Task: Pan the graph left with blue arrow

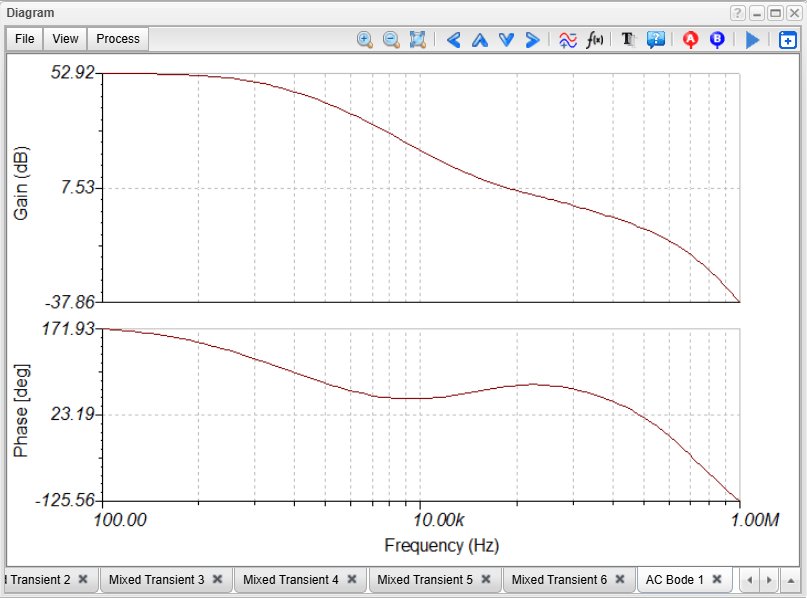Action: click(454, 40)
